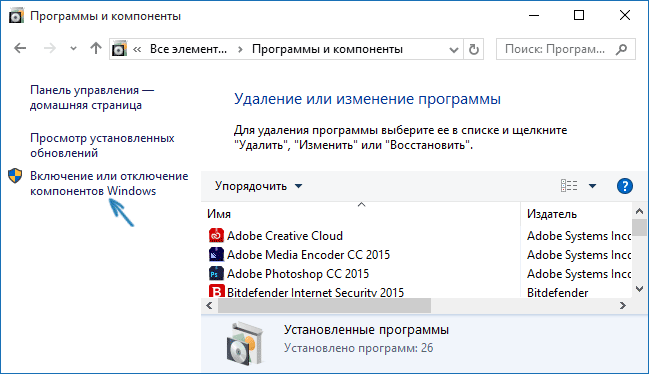Click the address bar folder icon
The height and width of the screenshot is (374, 649).
[x=119, y=49]
